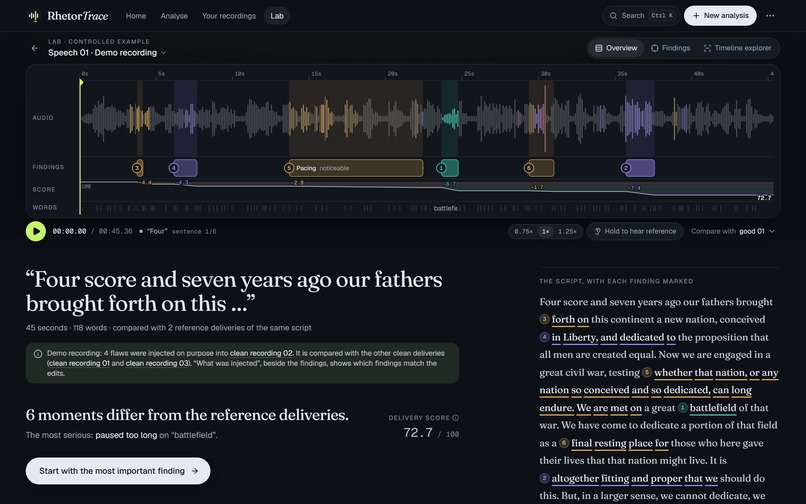This screenshot has width=806, height=504.
Task: Click the green playhead marker on the timeline
Action: (81, 82)
